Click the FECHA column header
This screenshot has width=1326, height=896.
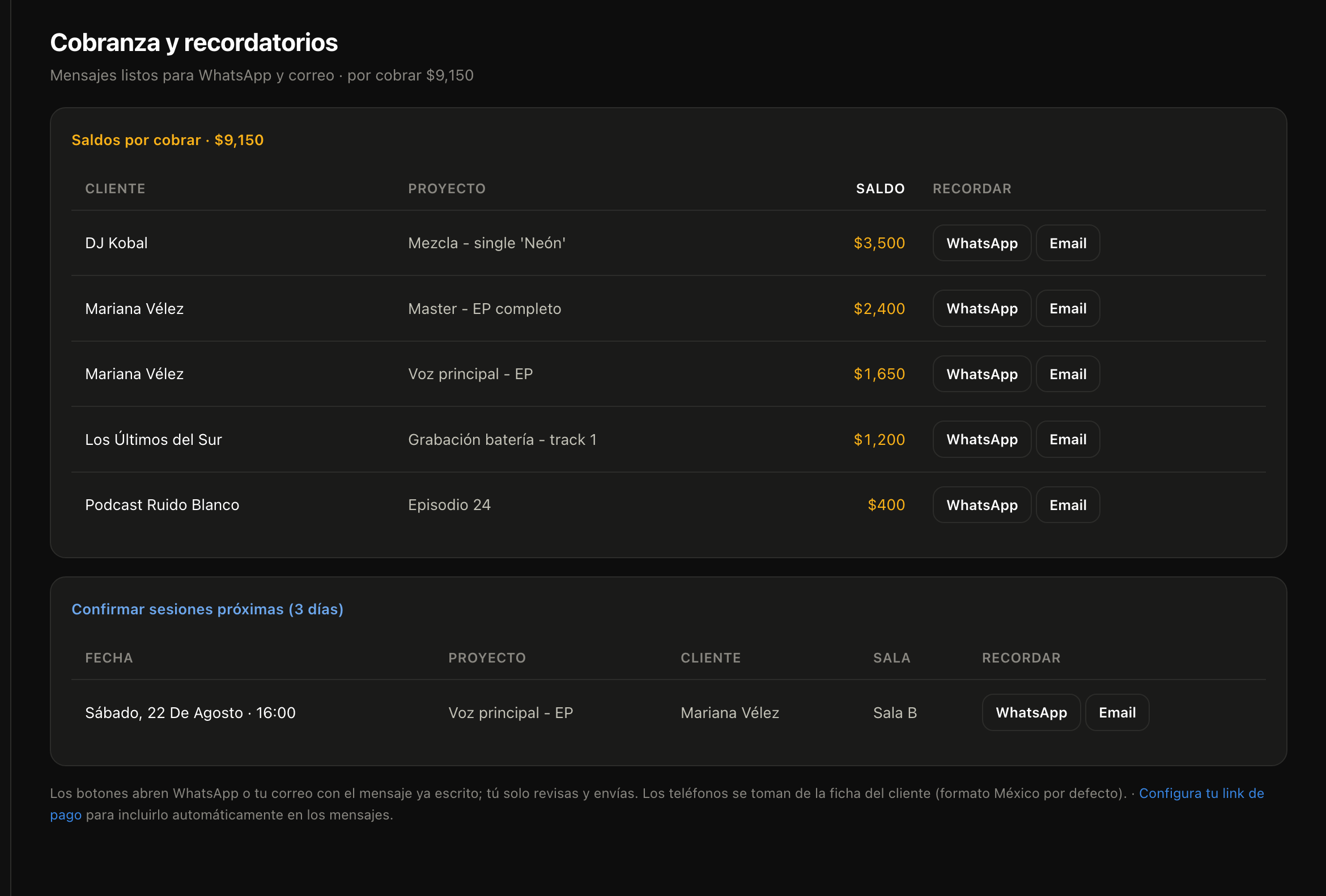(x=109, y=658)
